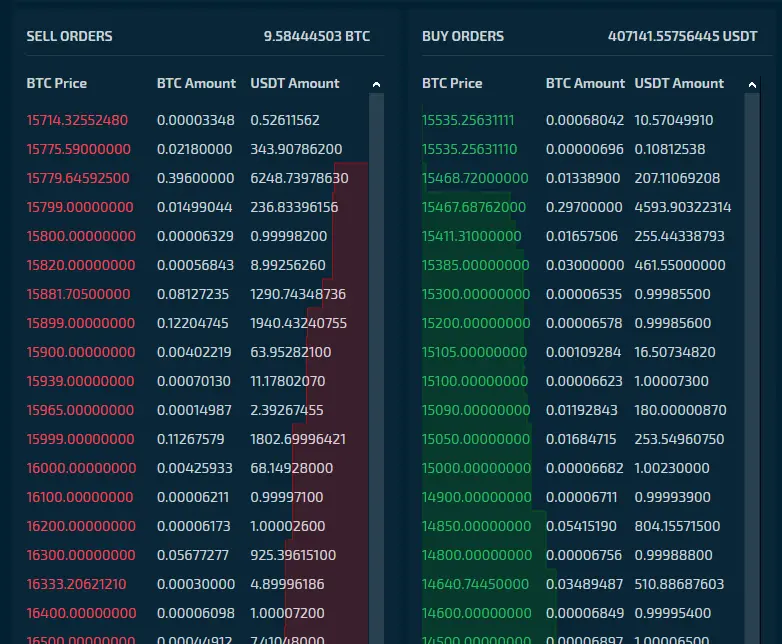Select sell price 16000.00000000
Screen dimensions: 782x644
(x=81, y=468)
